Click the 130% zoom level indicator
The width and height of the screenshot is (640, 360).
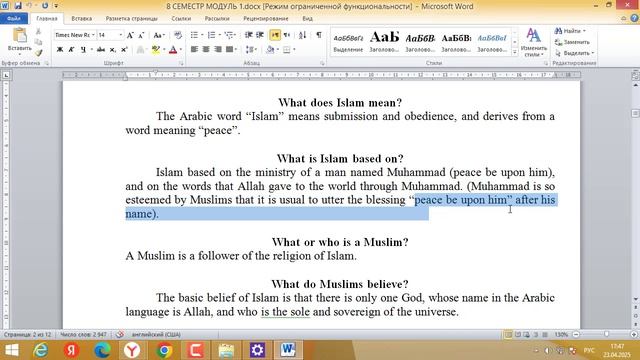click(x=561, y=334)
